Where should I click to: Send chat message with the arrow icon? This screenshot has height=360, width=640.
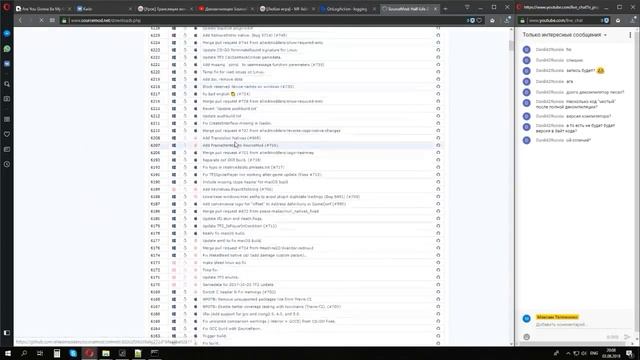pos(627,337)
